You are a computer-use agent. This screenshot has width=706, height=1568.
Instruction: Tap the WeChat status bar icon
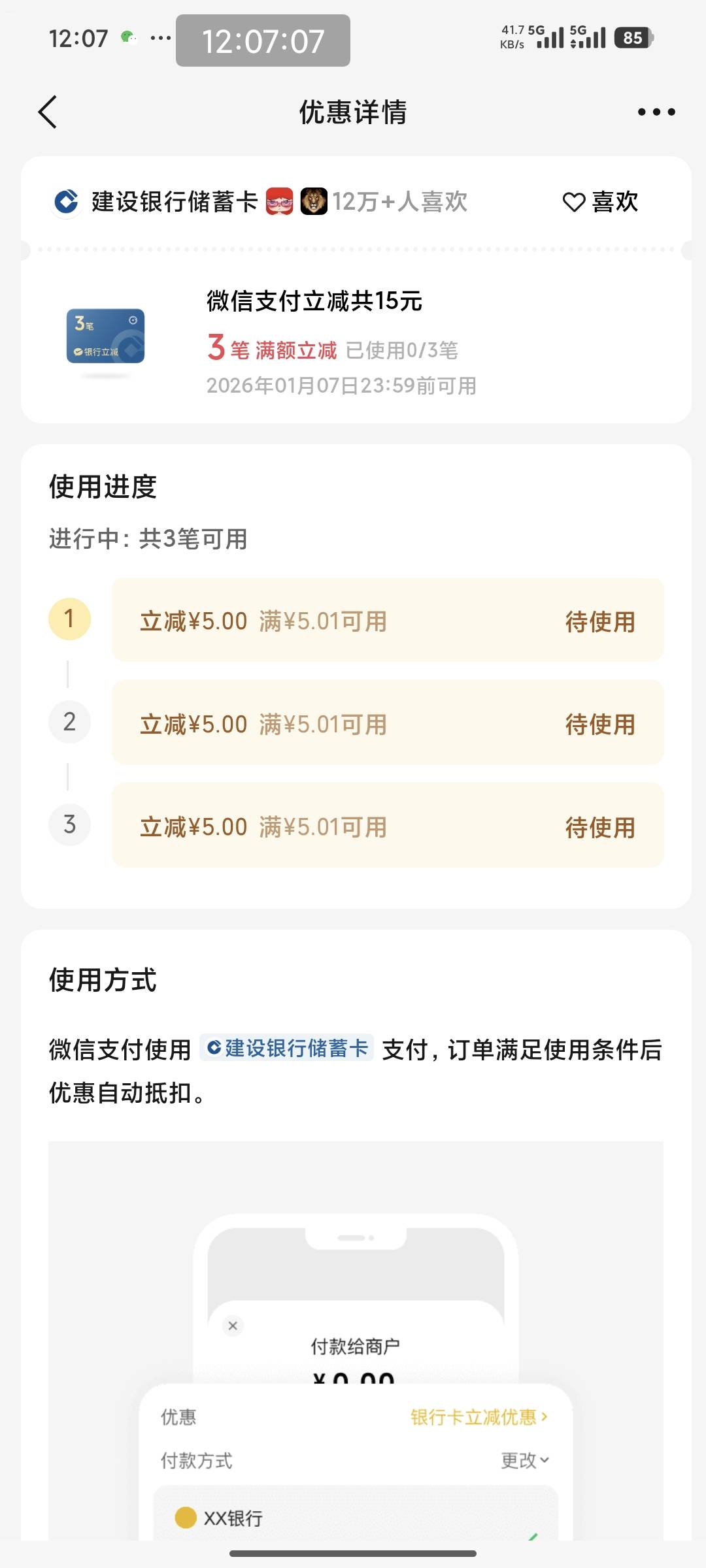coord(129,37)
